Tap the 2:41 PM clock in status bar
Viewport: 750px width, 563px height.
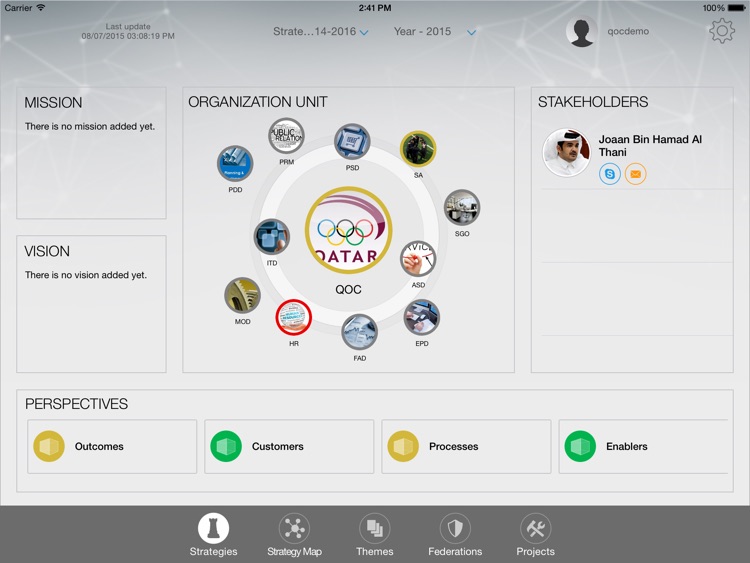point(375,8)
